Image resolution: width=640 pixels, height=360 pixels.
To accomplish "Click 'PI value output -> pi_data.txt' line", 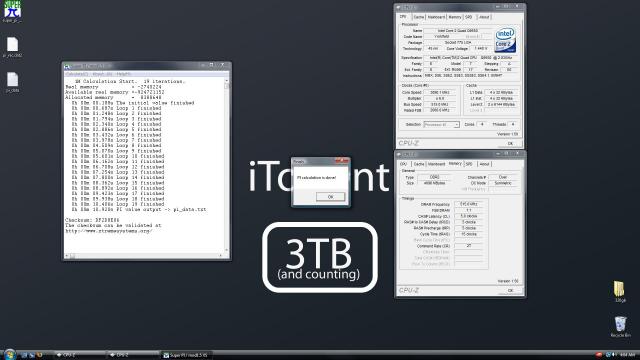I will click(139, 209).
